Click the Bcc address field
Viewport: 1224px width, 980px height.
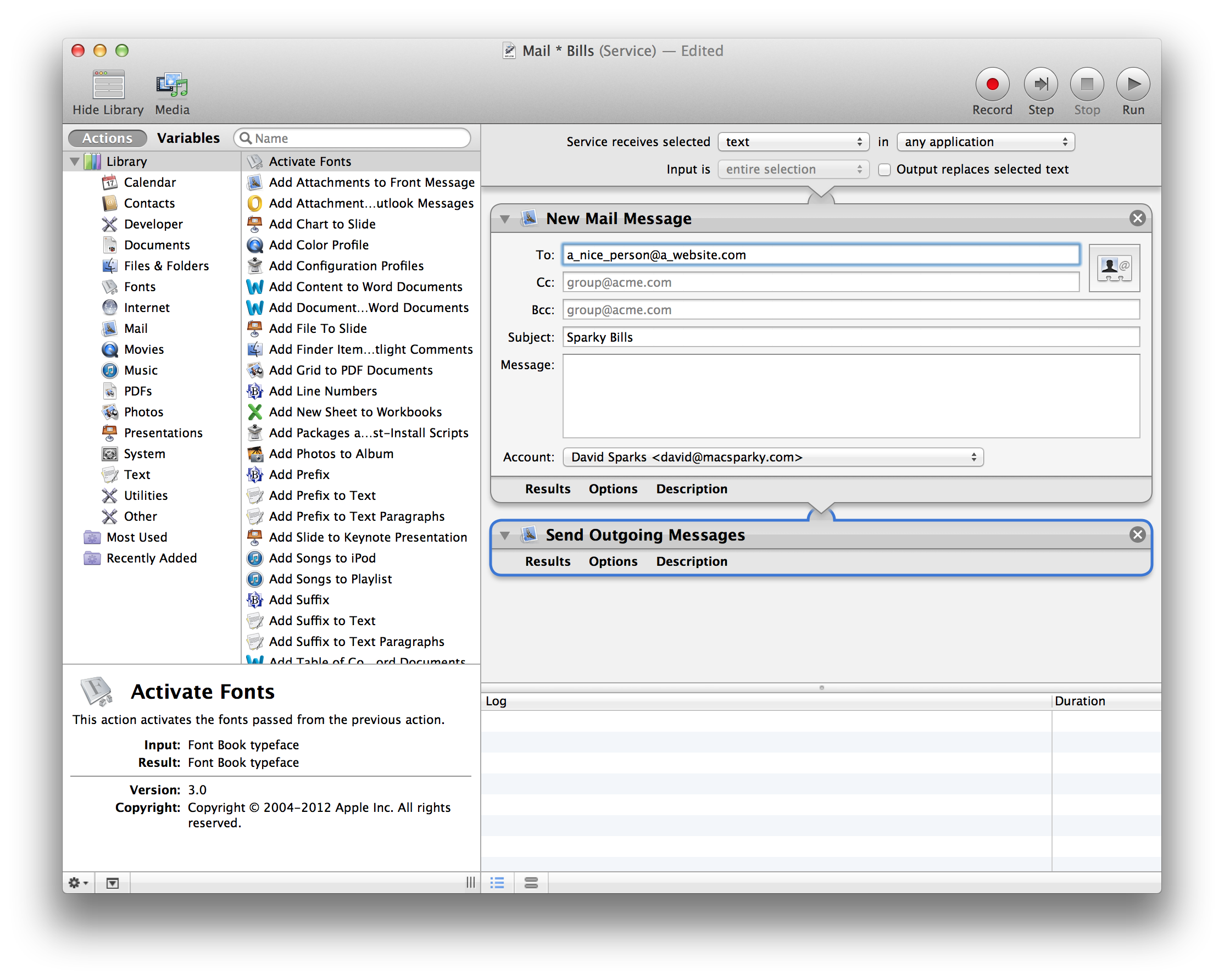850,309
